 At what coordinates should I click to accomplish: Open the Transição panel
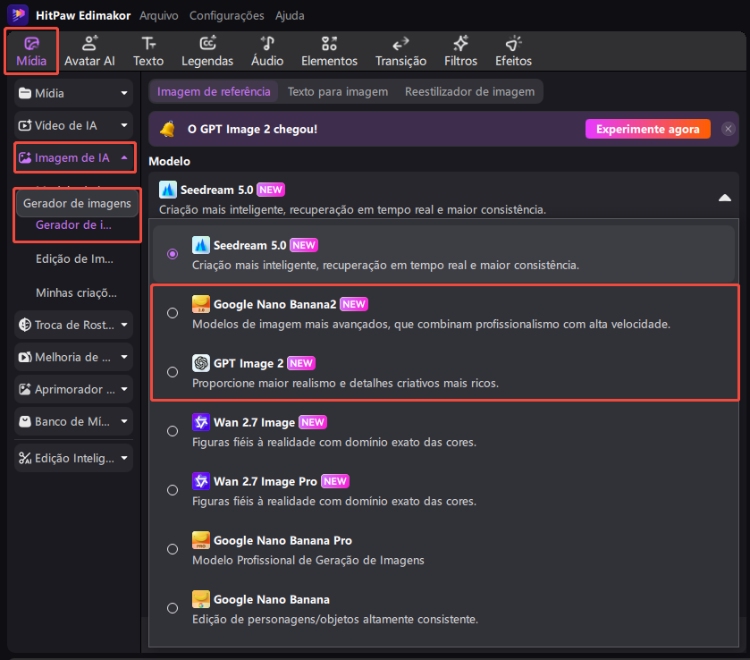pyautogui.click(x=400, y=51)
